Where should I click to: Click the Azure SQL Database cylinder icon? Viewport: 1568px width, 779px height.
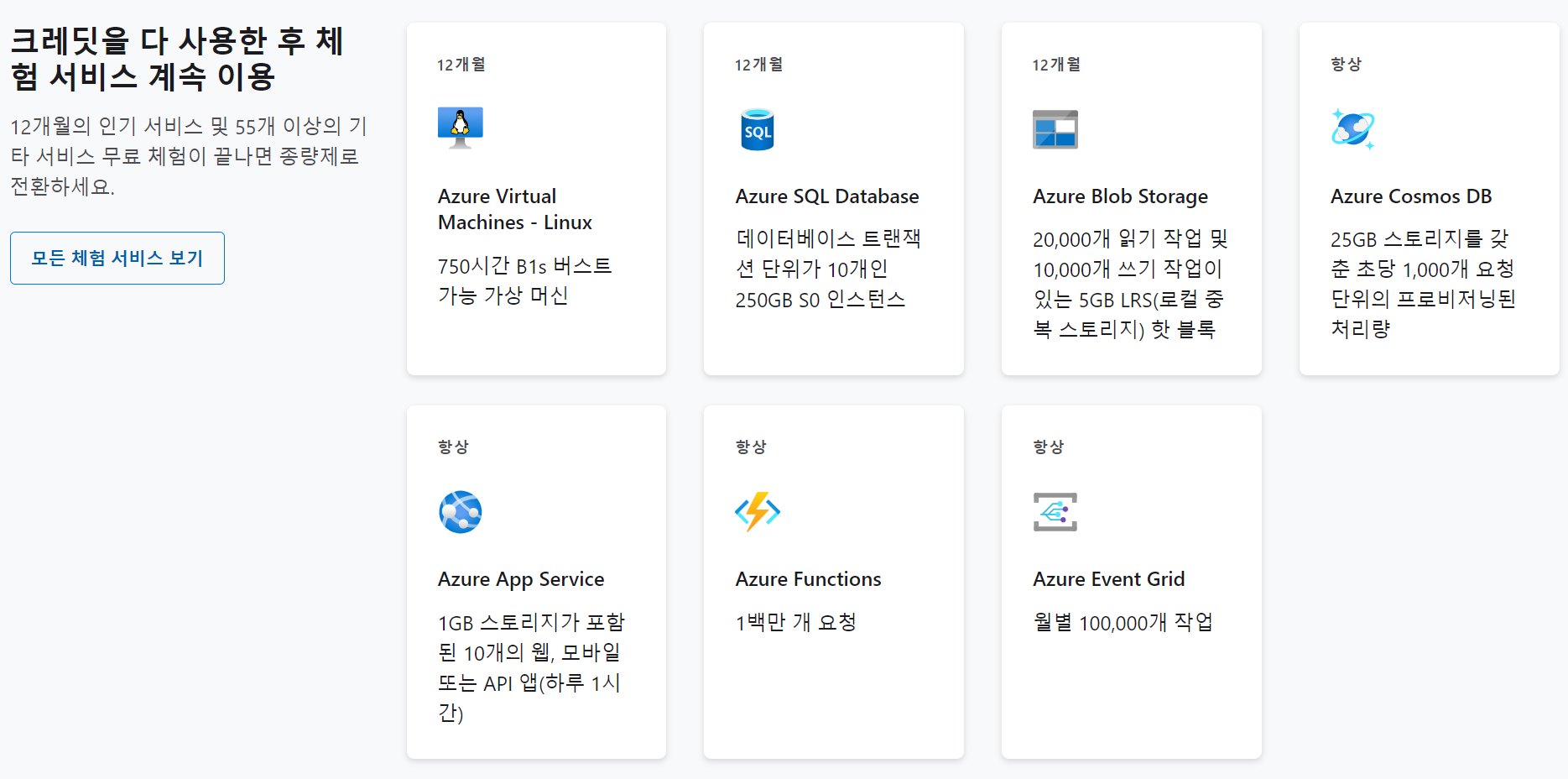coord(758,129)
